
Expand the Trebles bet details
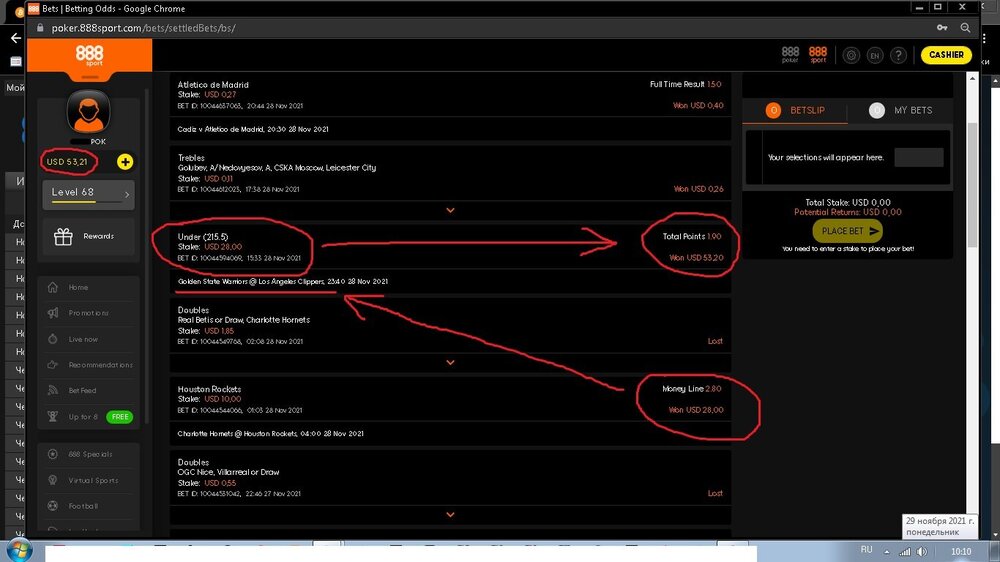450,210
